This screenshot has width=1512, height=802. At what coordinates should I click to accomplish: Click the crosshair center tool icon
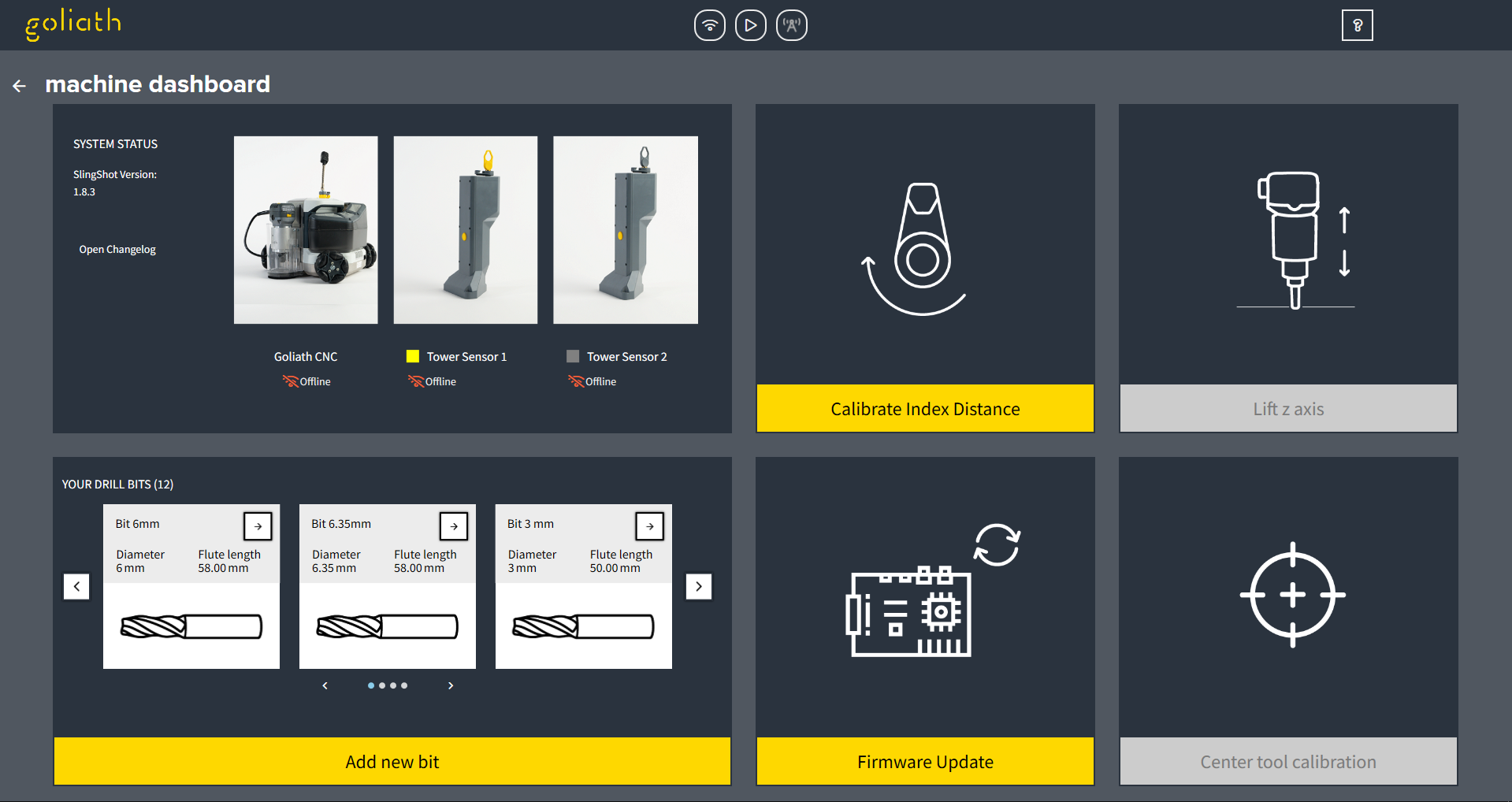(x=1292, y=595)
